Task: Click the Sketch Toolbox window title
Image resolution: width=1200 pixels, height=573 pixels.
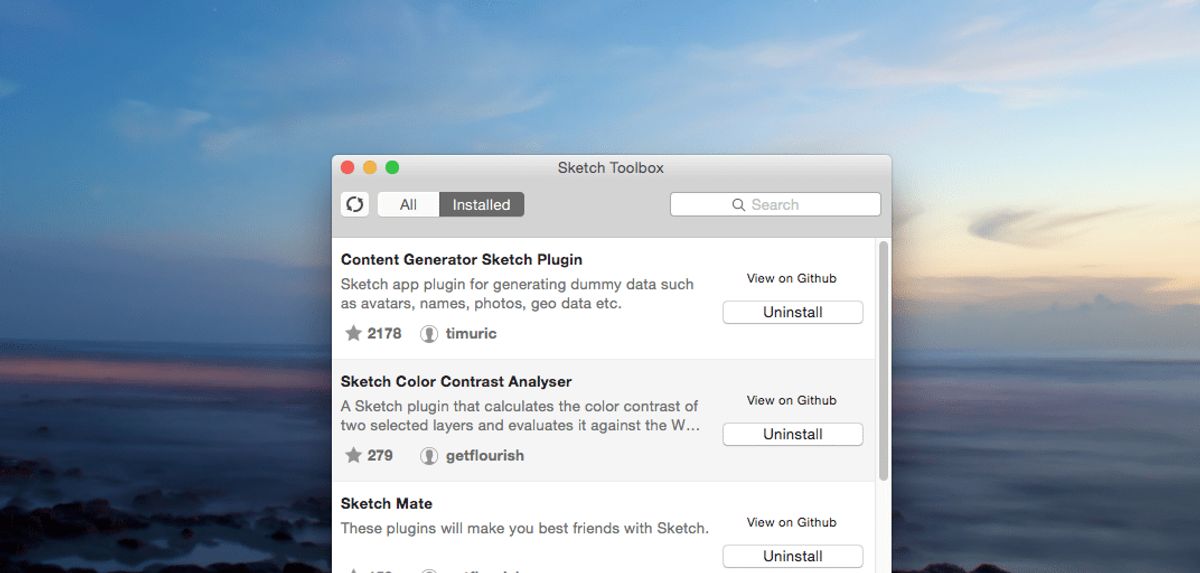Action: [x=610, y=168]
